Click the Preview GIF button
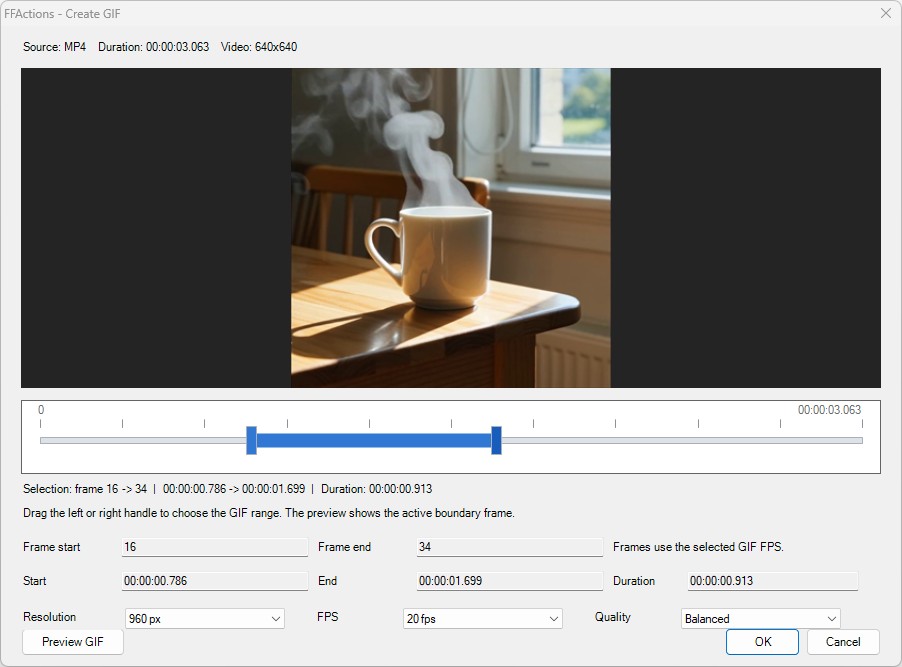902x667 pixels. pyautogui.click(x=72, y=642)
